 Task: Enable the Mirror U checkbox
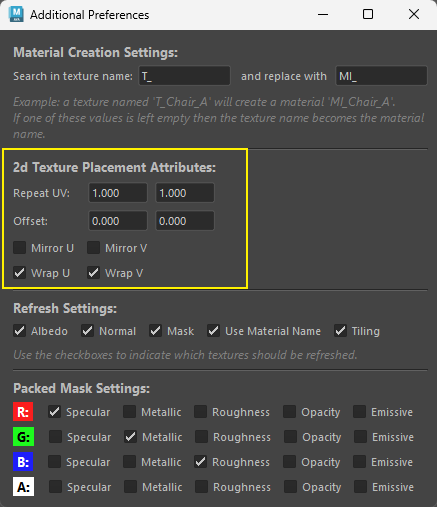pos(20,248)
